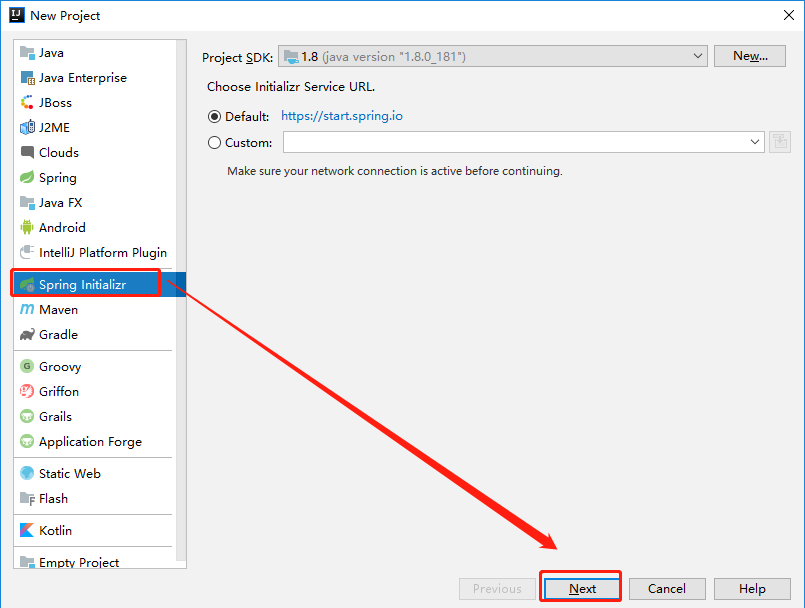
Task: Click the JBoss colorful icon
Action: pyautogui.click(x=27, y=103)
